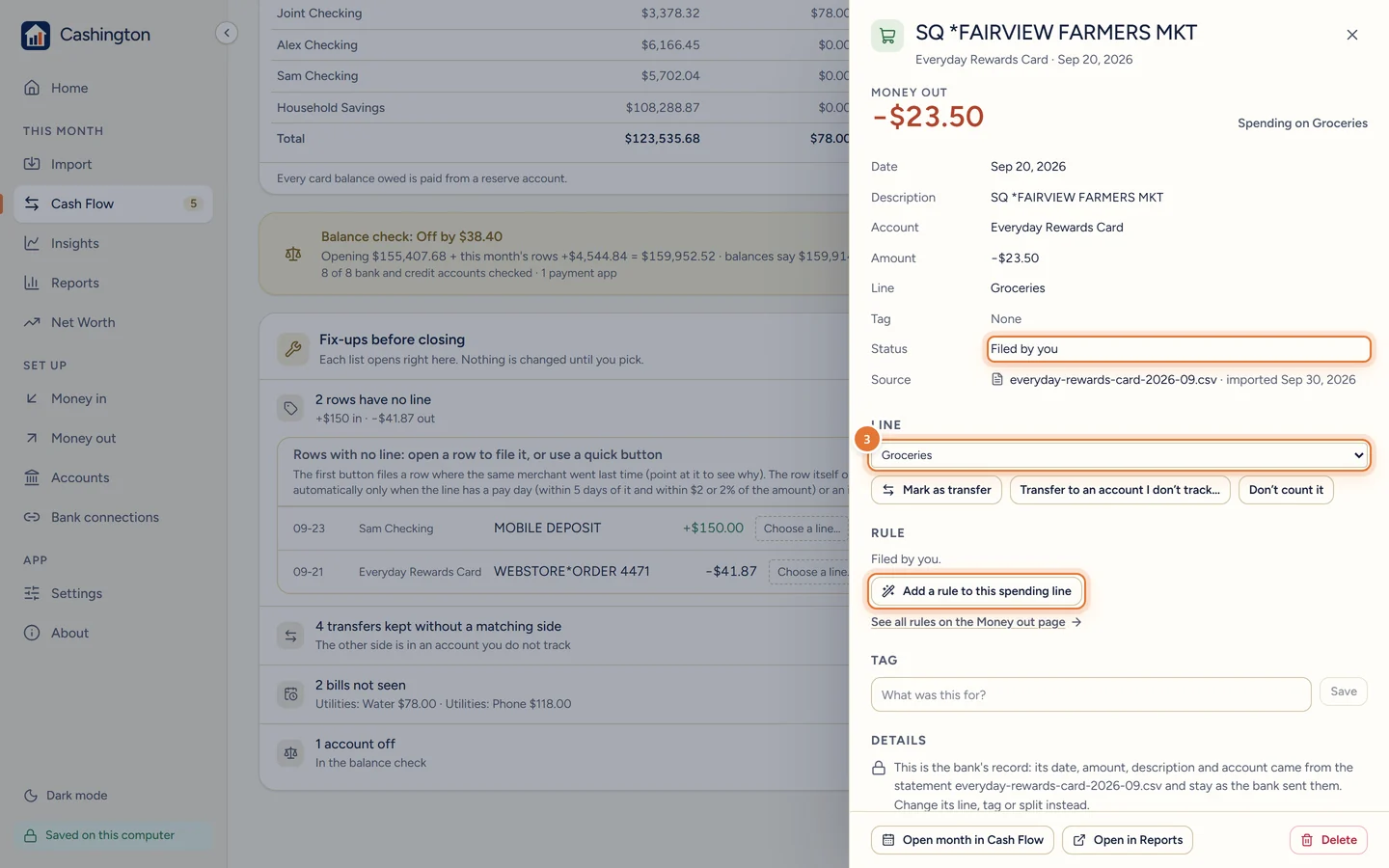Add a rule to this spending line
The width and height of the screenshot is (1389, 868).
coord(977,591)
